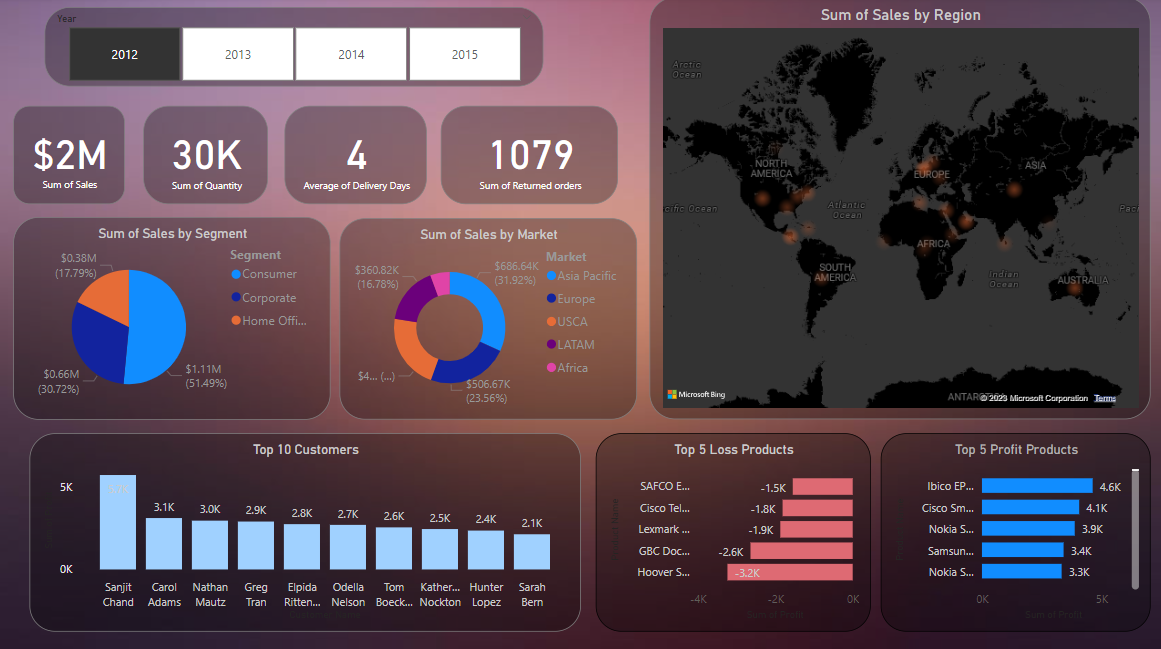Select the 2014 year filter
The image size is (1161, 649).
(351, 53)
